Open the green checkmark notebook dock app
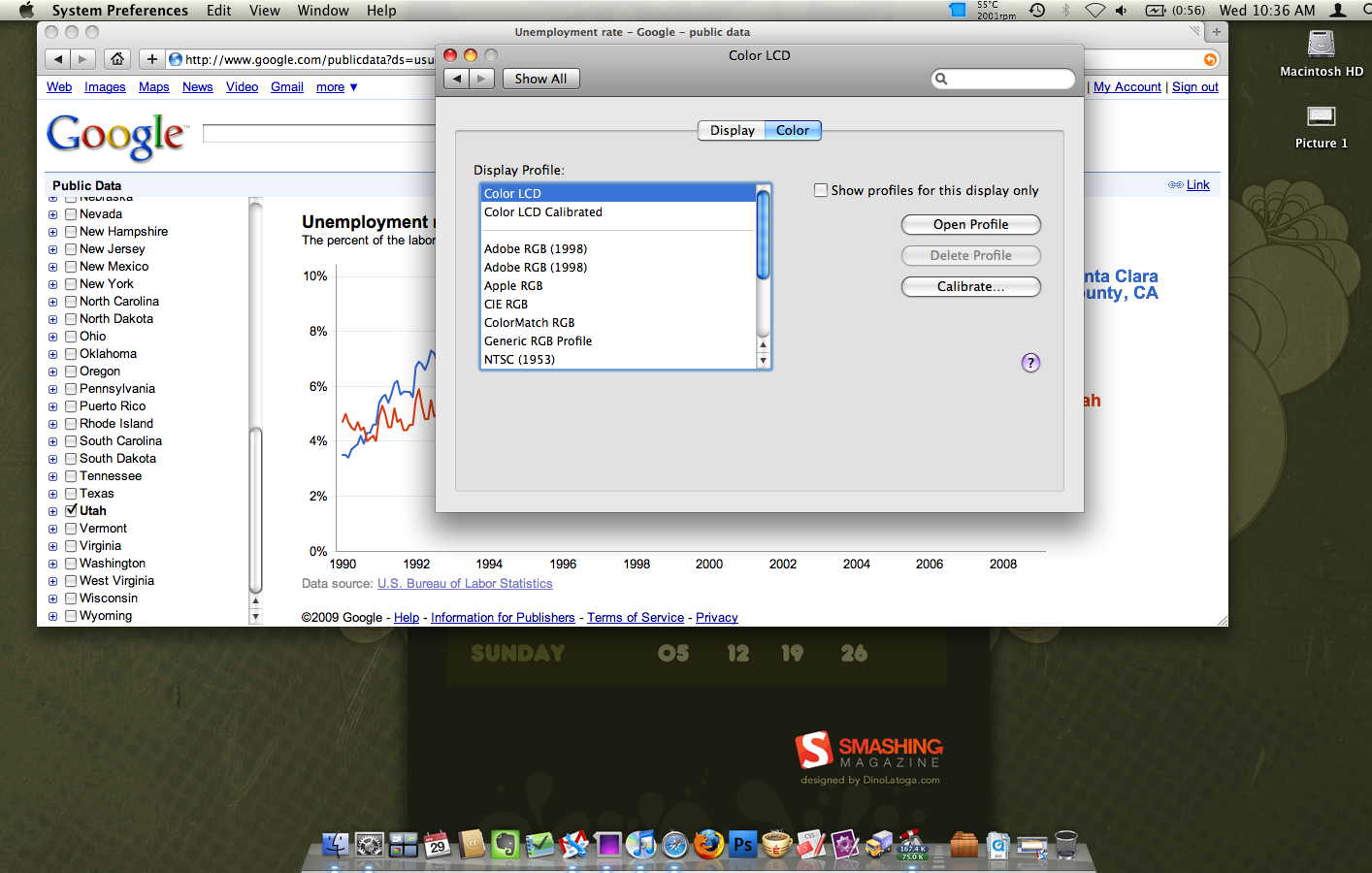Viewport: 1372px width, 873px height. click(x=539, y=845)
